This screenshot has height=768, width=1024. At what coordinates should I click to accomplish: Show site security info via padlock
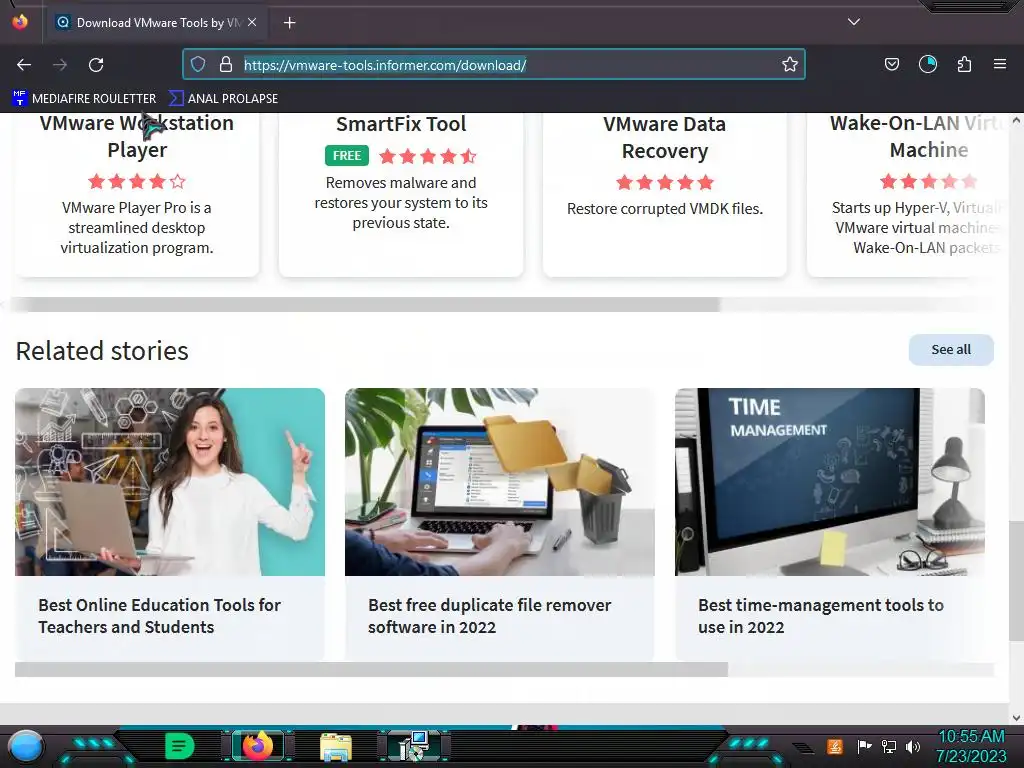pyautogui.click(x=226, y=64)
